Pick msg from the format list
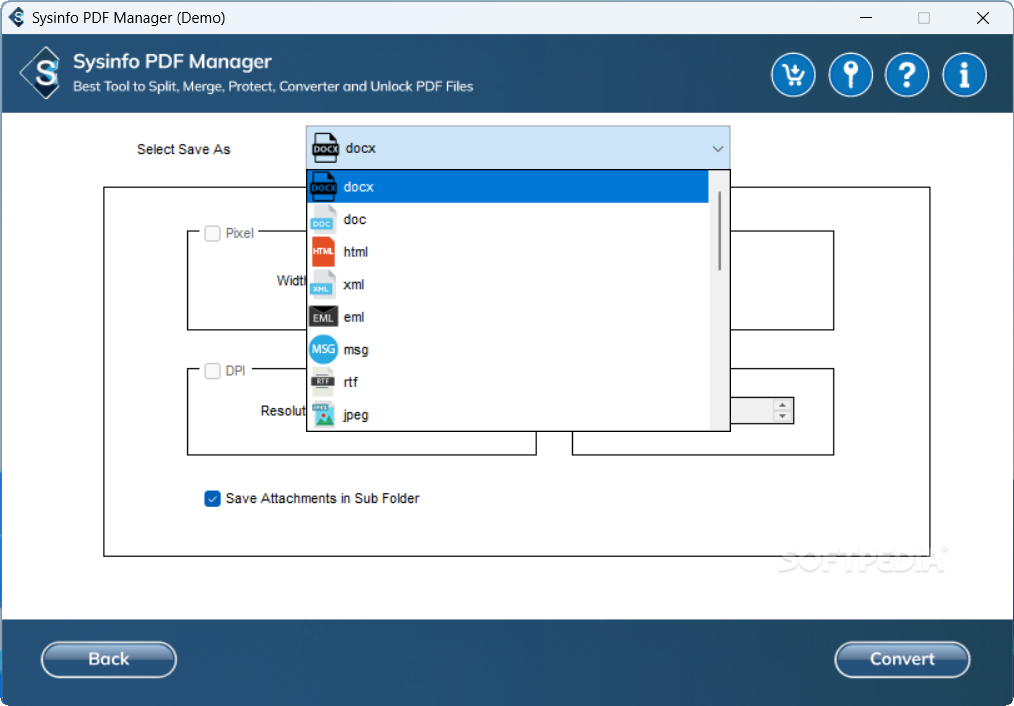Viewport: 1014px width, 706px height. pos(508,349)
